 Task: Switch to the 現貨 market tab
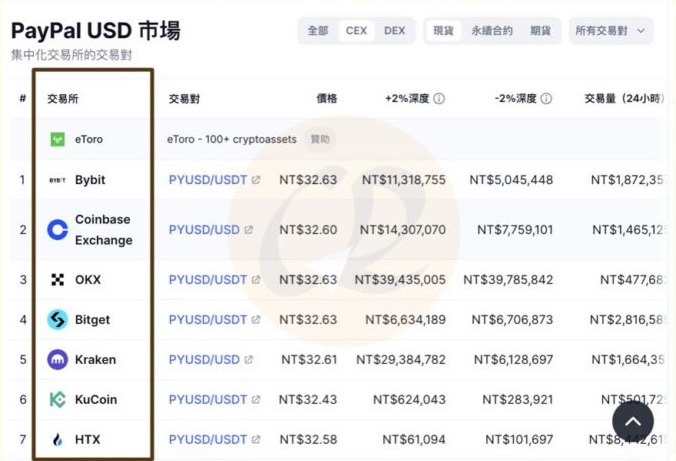click(444, 31)
